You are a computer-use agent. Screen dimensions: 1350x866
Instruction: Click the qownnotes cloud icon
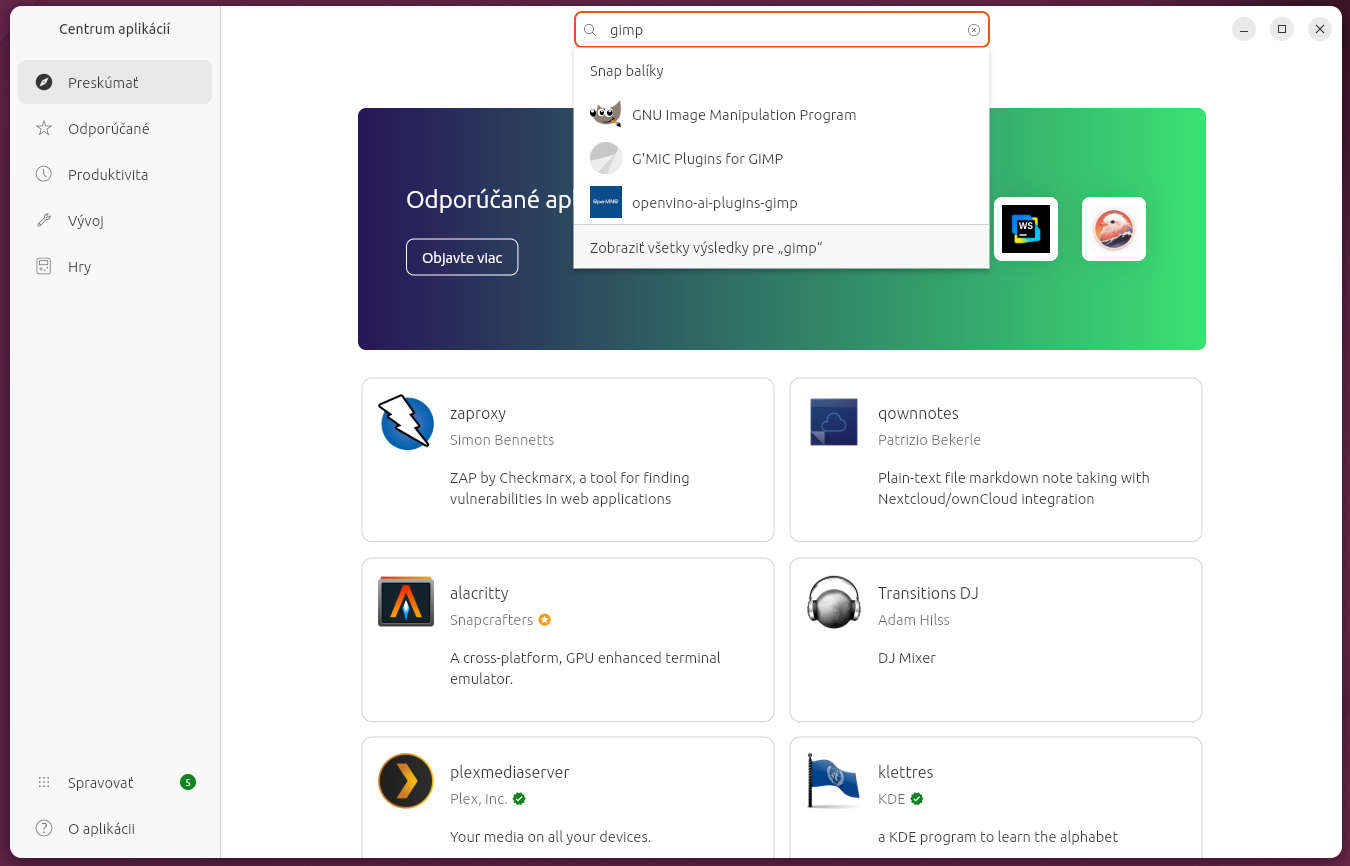[x=834, y=422]
